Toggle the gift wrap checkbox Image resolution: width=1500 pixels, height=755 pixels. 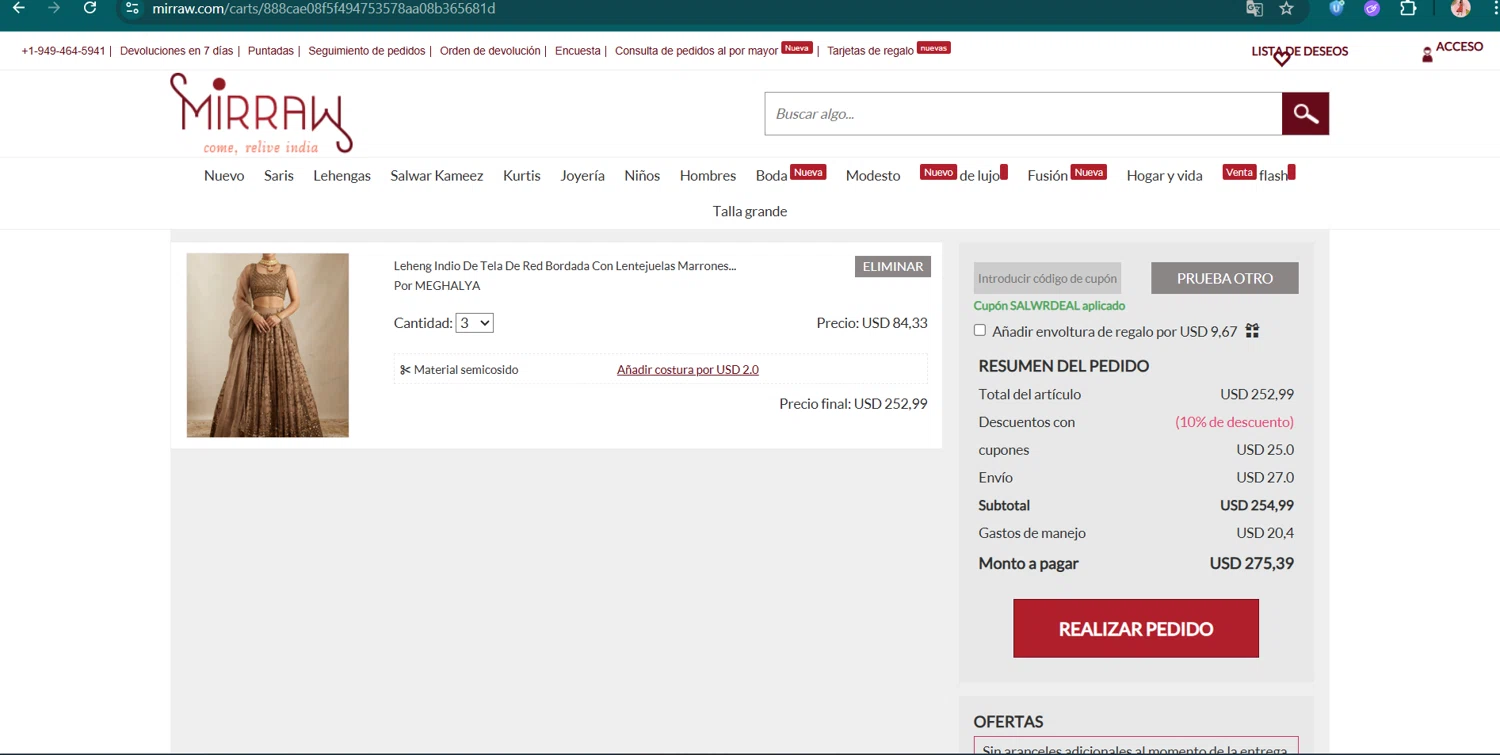980,330
